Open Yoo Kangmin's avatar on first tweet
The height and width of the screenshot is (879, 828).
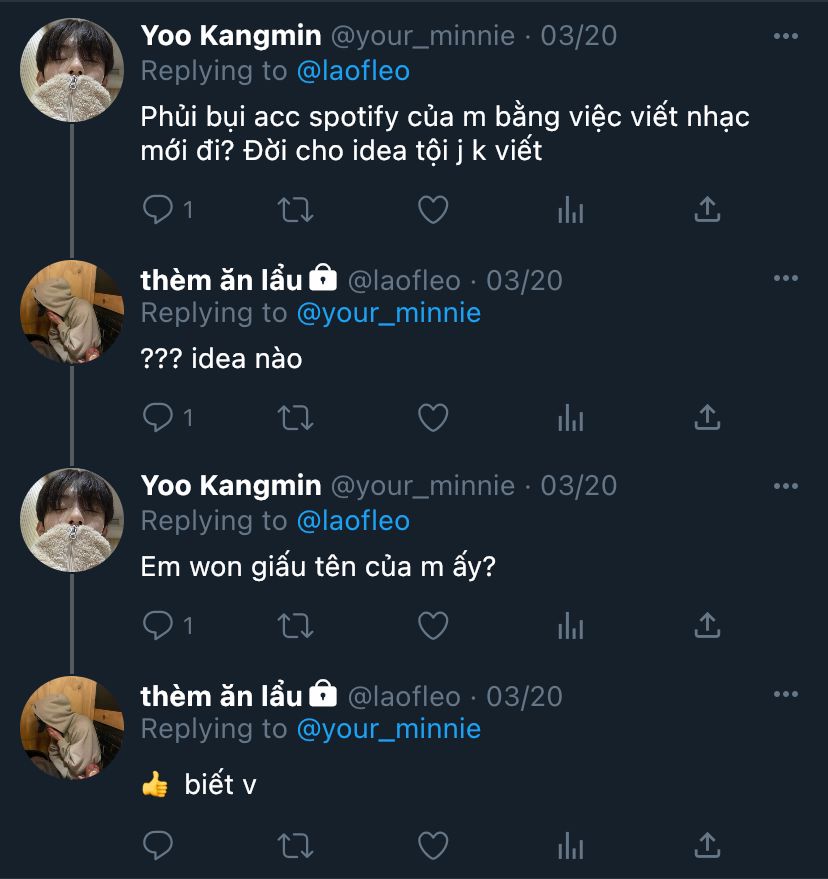coord(72,70)
